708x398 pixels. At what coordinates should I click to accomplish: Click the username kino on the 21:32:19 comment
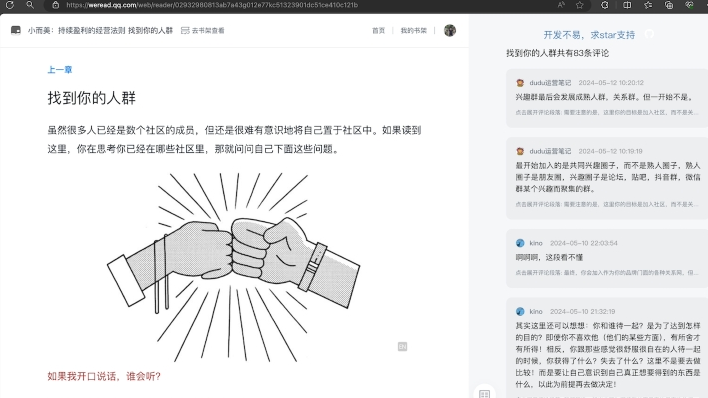pos(536,312)
